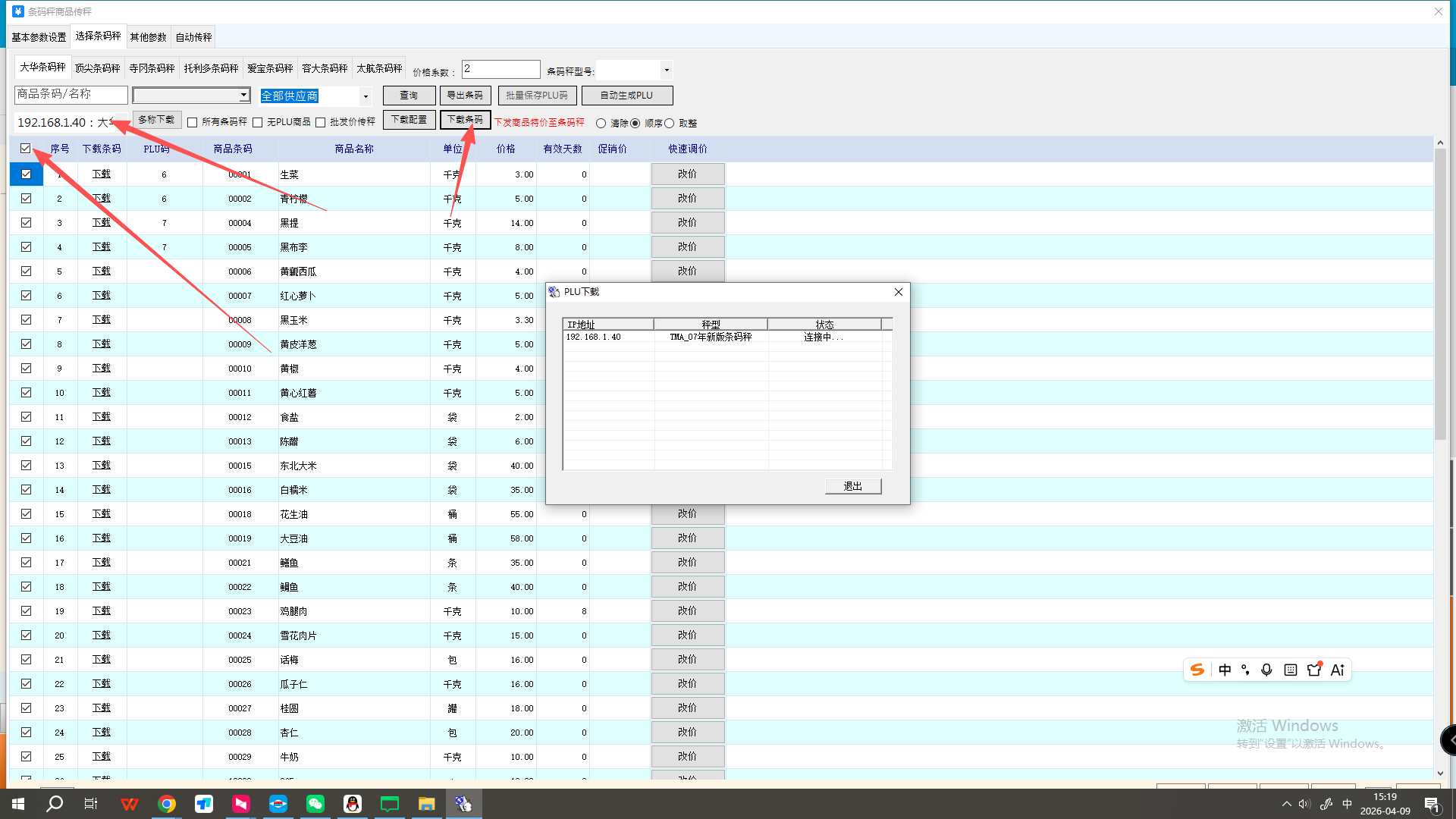This screenshot has width=1456, height=819.
Task: Open the Sogou soft keyboard icon
Action: tap(1290, 670)
